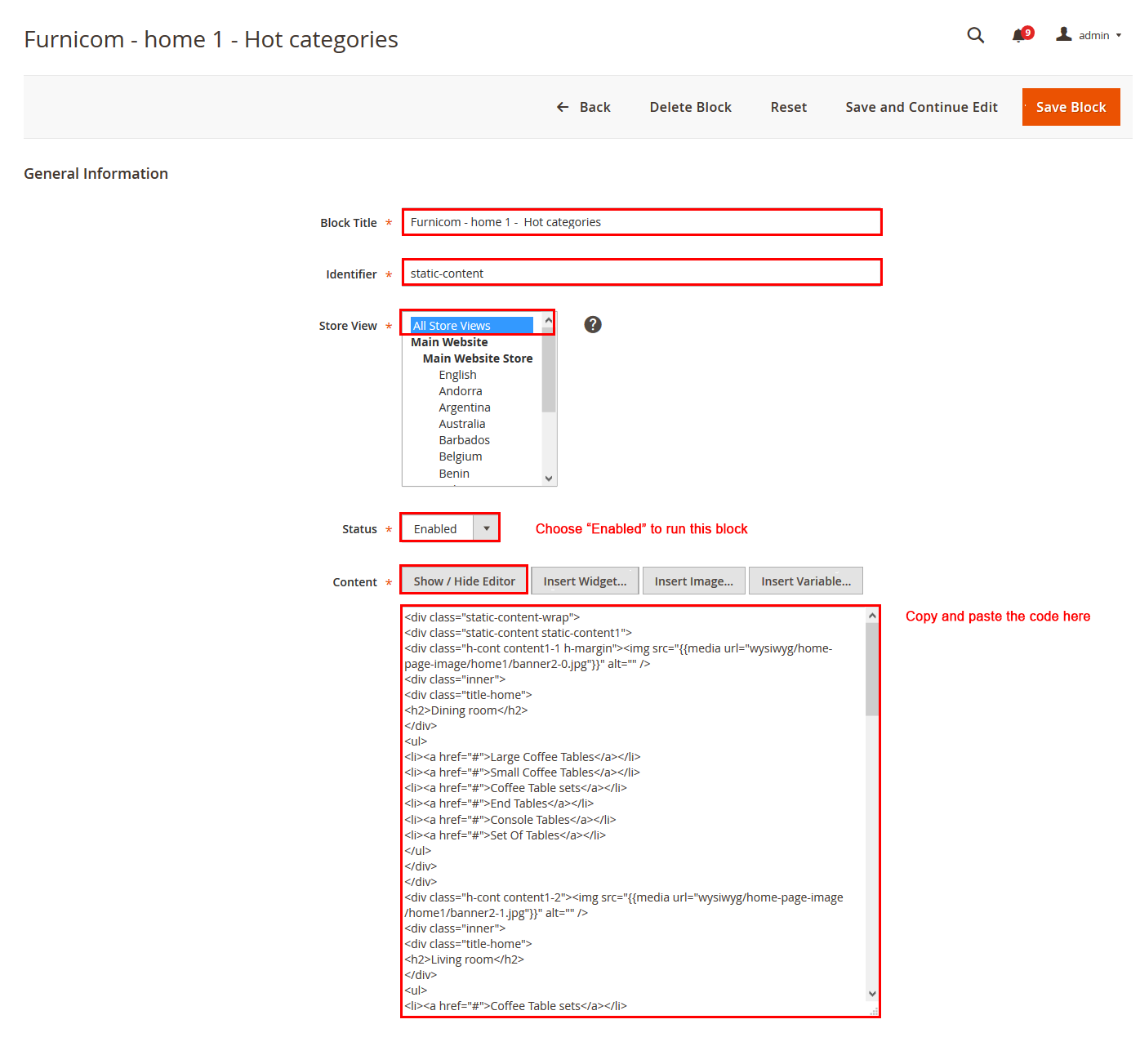Click the Content textarea scrollbar thumb
The image size is (1140, 1064).
pyautogui.click(x=872, y=670)
